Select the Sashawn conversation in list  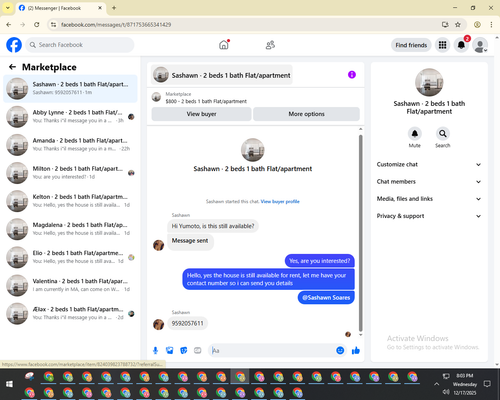pyautogui.click(x=70, y=88)
